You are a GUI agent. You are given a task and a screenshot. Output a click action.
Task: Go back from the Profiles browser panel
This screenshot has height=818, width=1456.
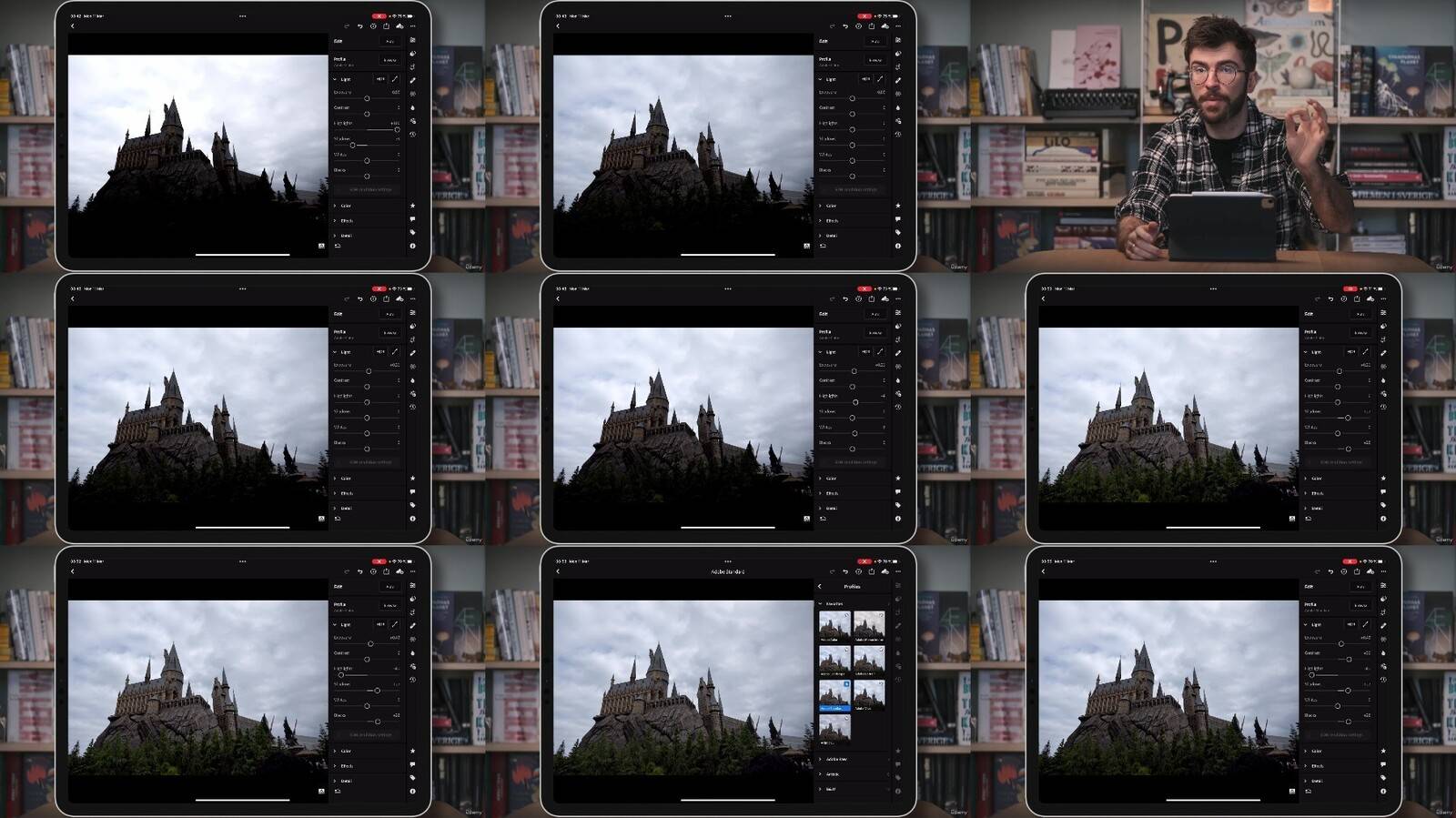820,587
